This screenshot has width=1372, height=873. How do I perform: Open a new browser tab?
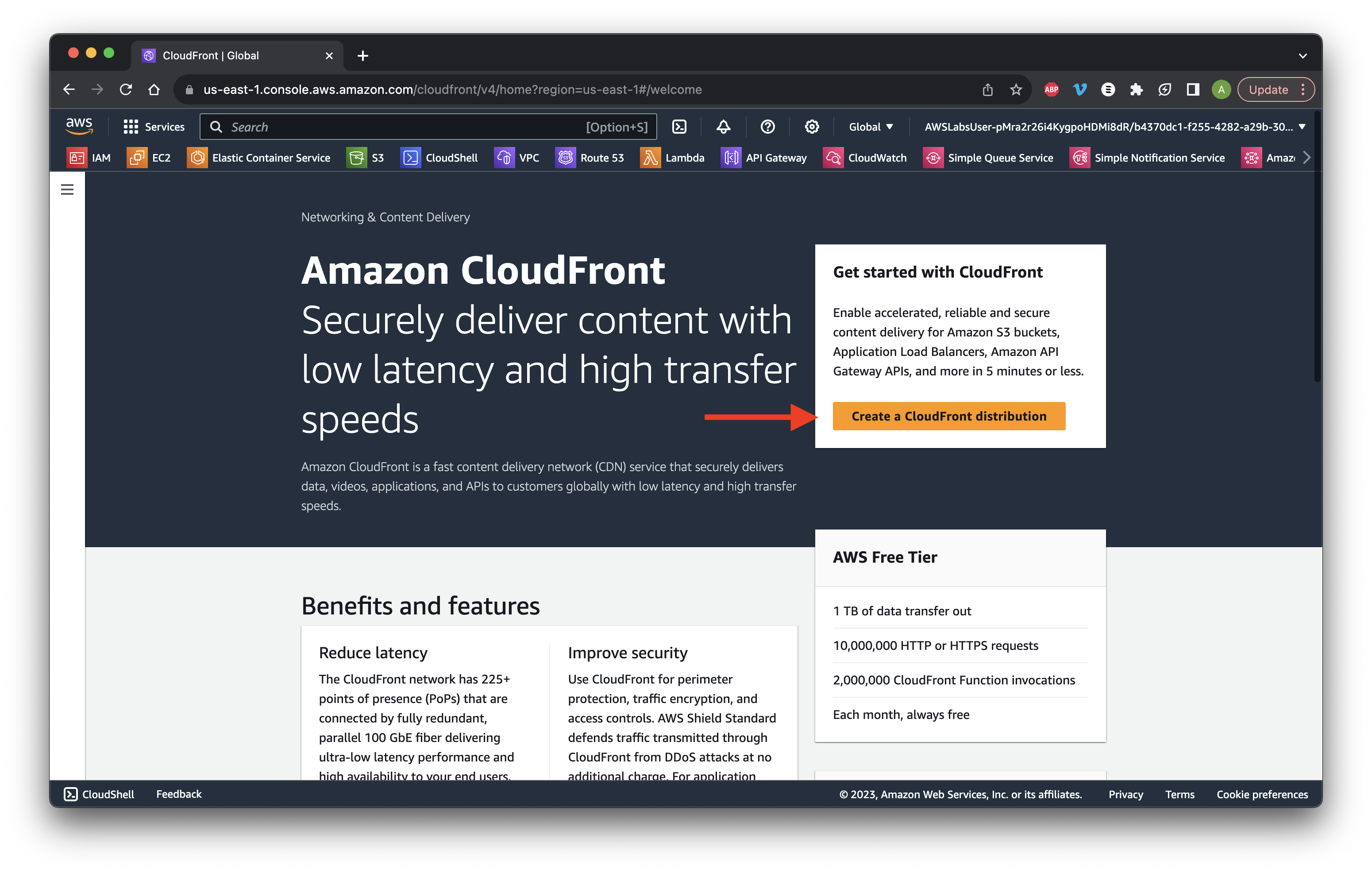(x=363, y=56)
